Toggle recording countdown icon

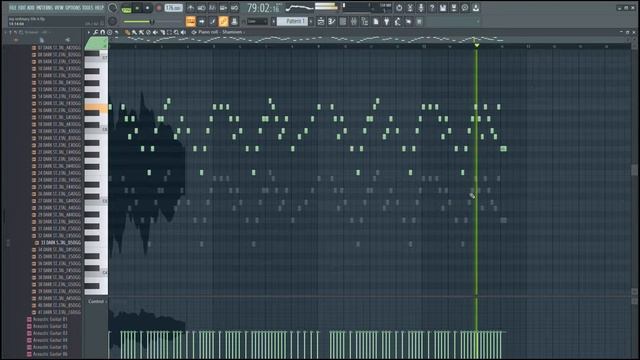click(x=212, y=8)
